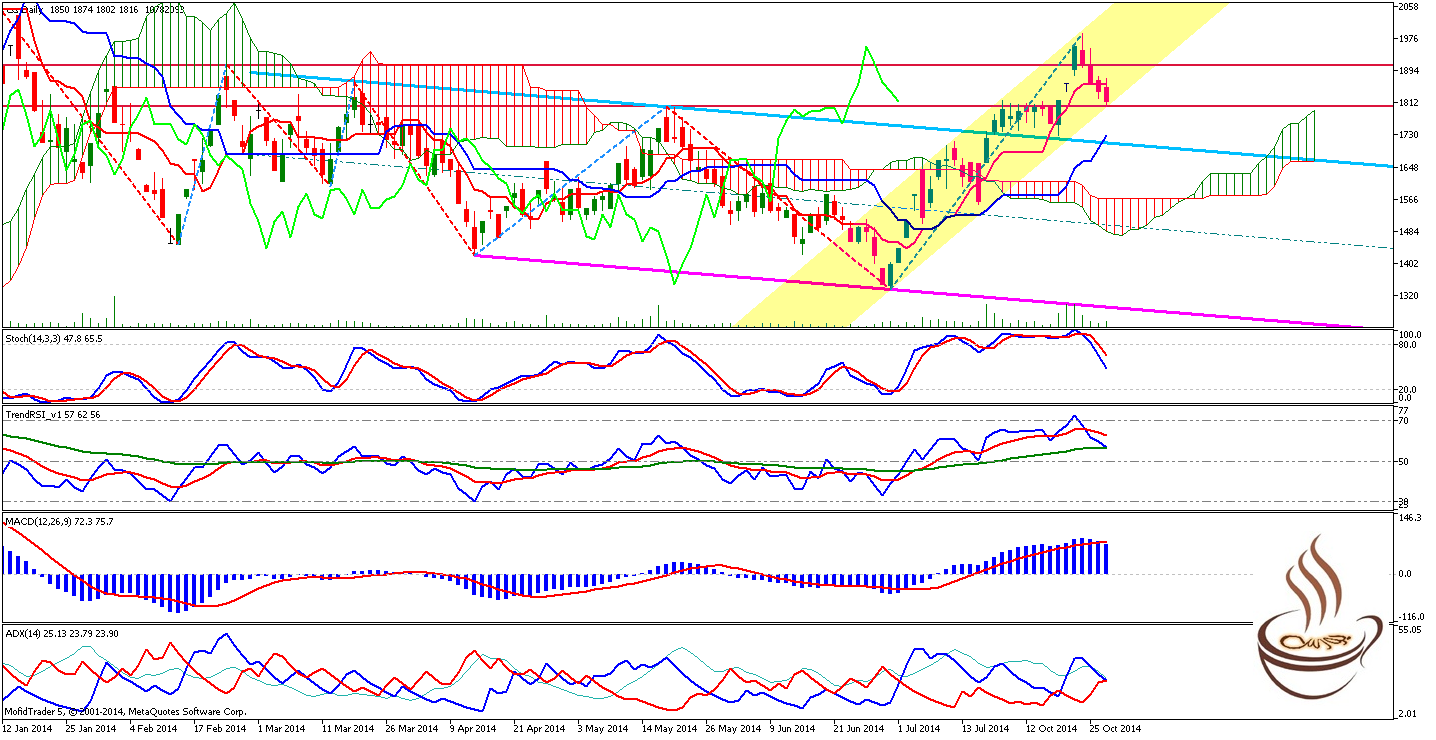Select the thick cyan descending trendline
Screen dimensions: 1436x740
820,119
